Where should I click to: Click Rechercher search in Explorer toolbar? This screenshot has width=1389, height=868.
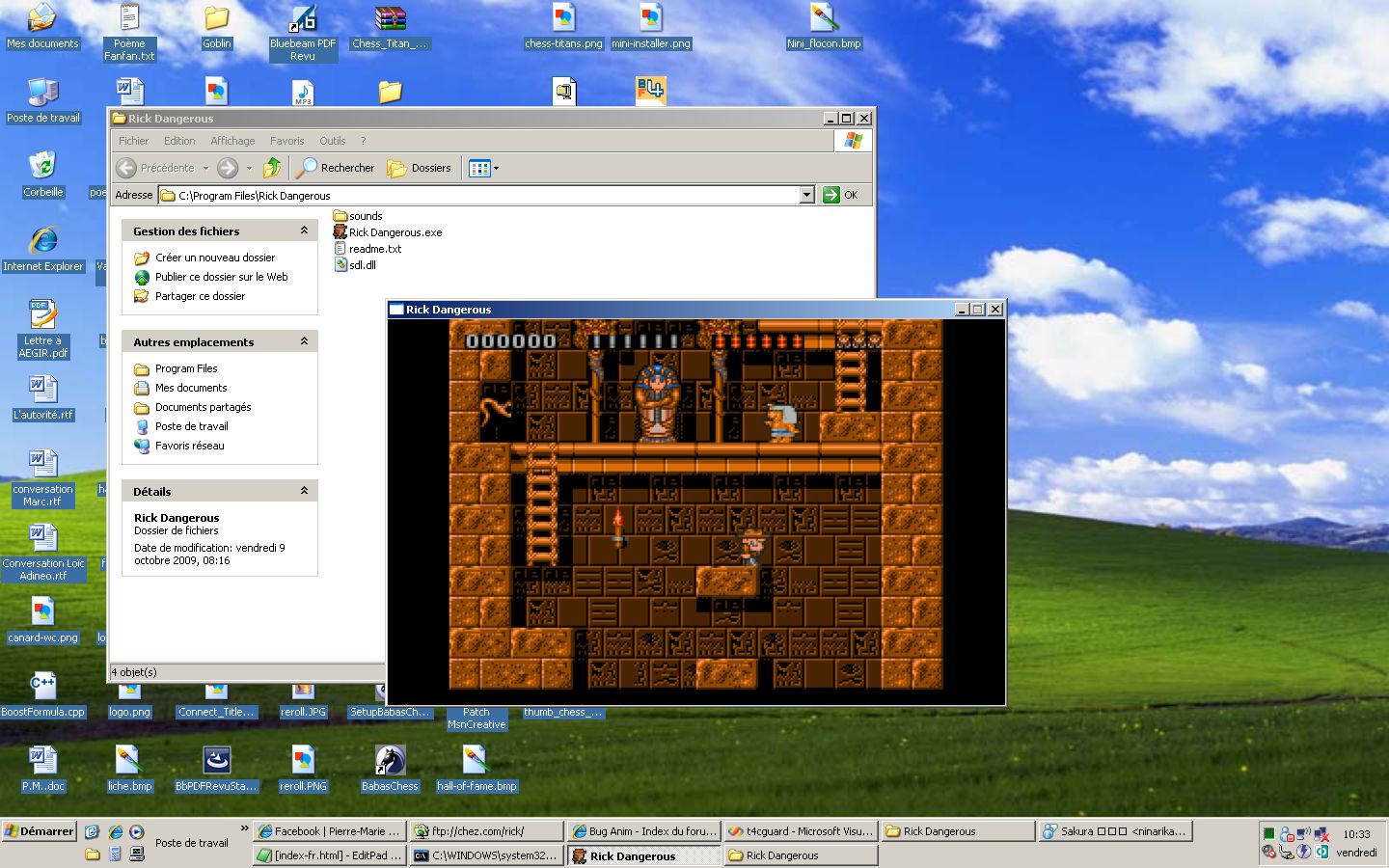(x=336, y=168)
